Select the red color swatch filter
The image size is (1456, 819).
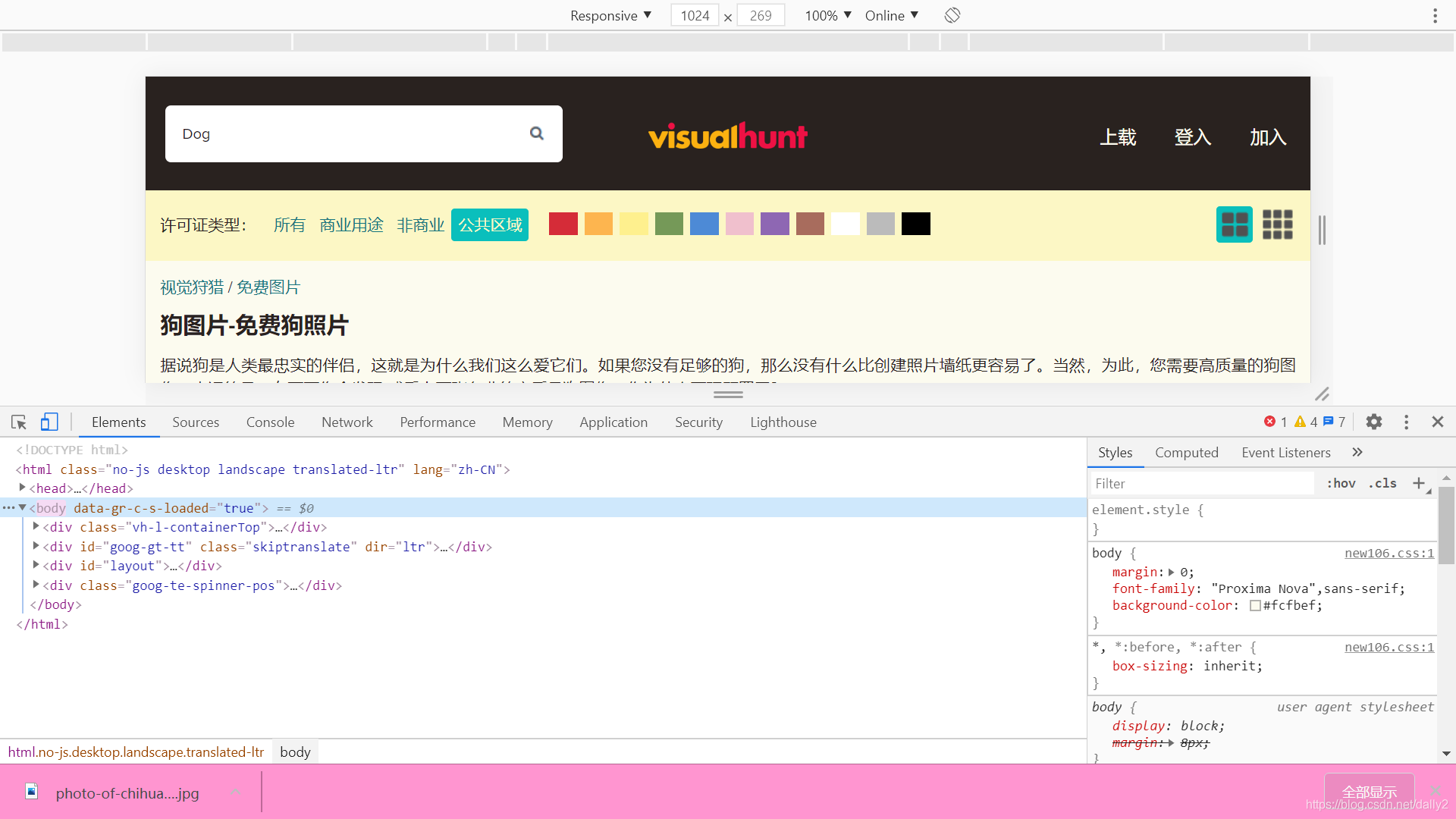click(x=563, y=224)
